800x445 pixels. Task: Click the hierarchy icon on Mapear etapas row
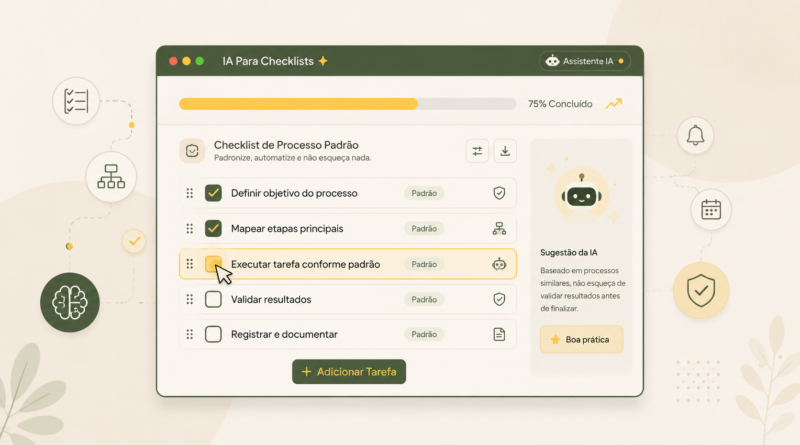tap(499, 229)
